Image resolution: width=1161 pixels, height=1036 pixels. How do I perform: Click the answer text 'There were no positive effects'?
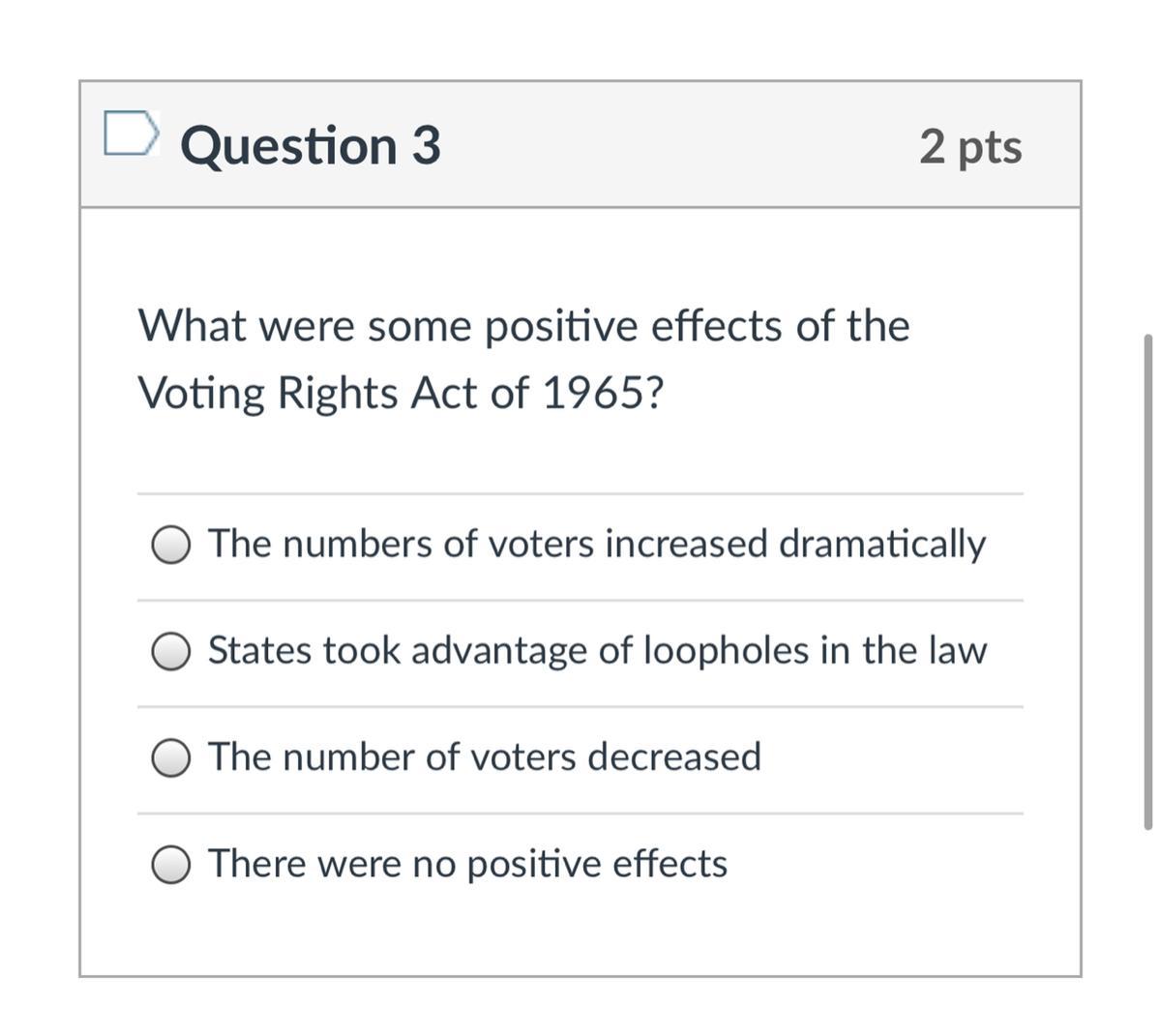[x=467, y=863]
